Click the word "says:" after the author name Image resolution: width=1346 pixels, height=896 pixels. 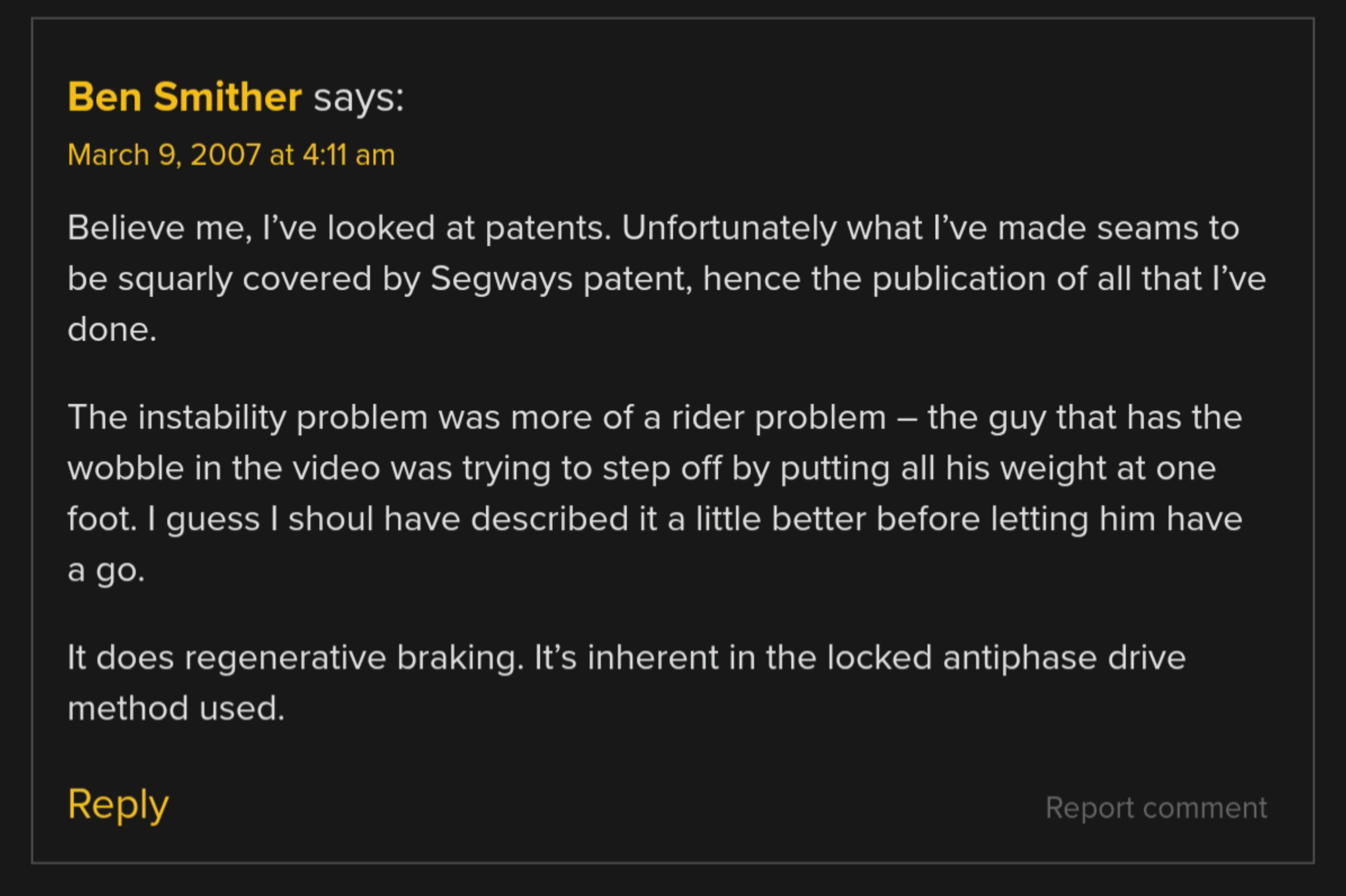pos(359,98)
